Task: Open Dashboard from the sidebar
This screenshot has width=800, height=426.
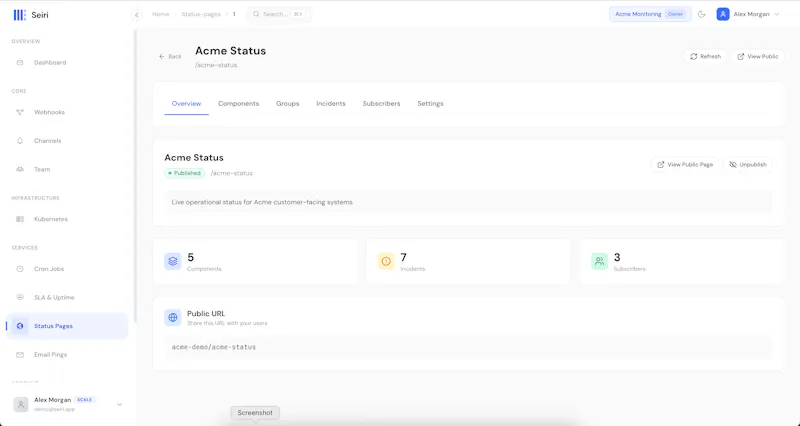Action: tap(66, 63)
